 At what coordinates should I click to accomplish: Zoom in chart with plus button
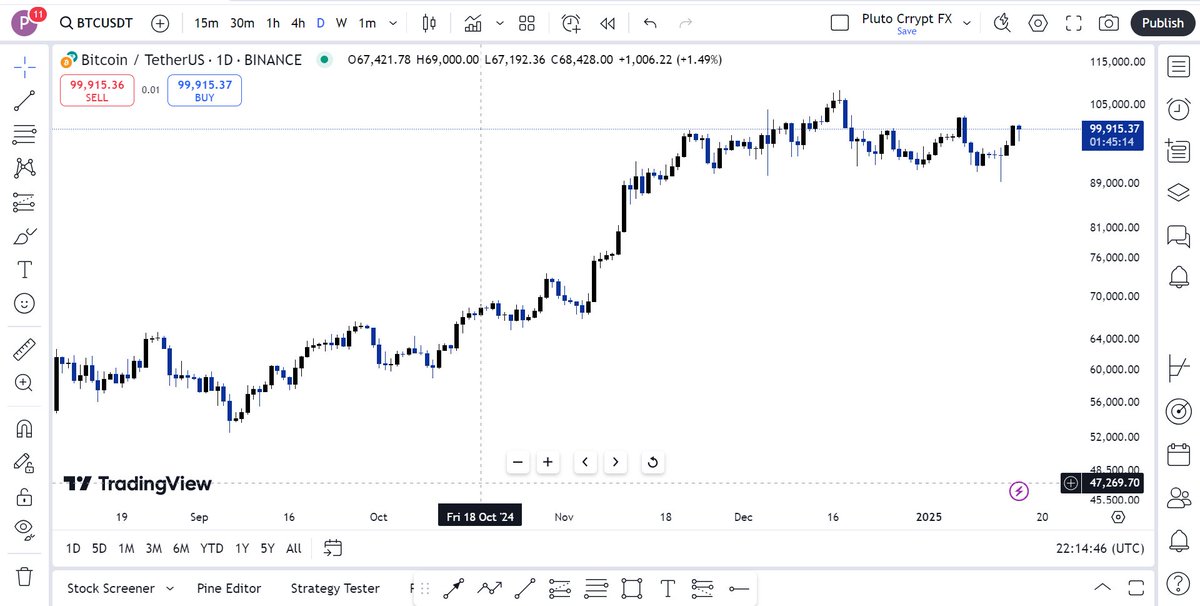point(548,462)
